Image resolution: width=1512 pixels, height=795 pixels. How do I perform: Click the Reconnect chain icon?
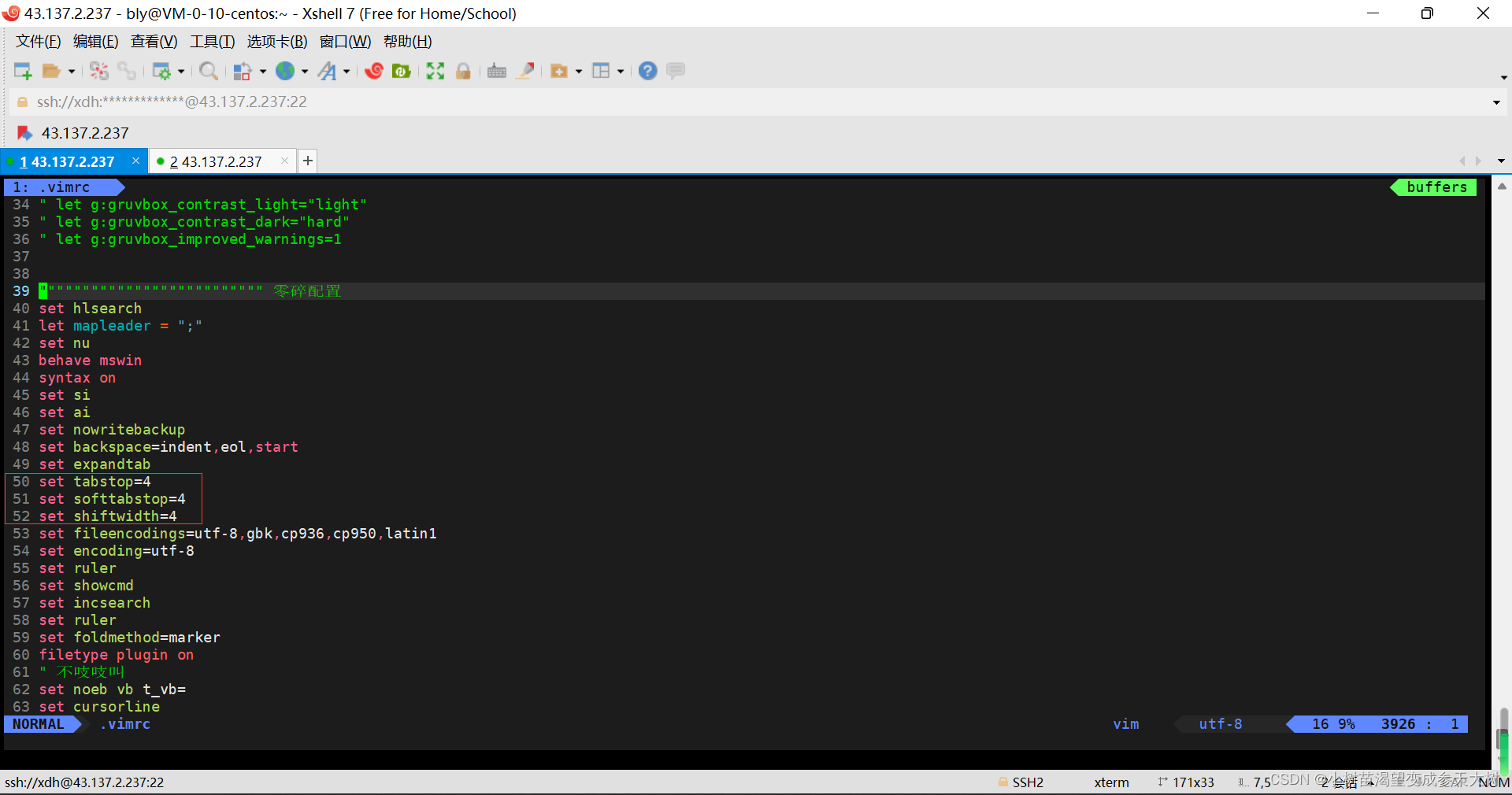pos(127,71)
